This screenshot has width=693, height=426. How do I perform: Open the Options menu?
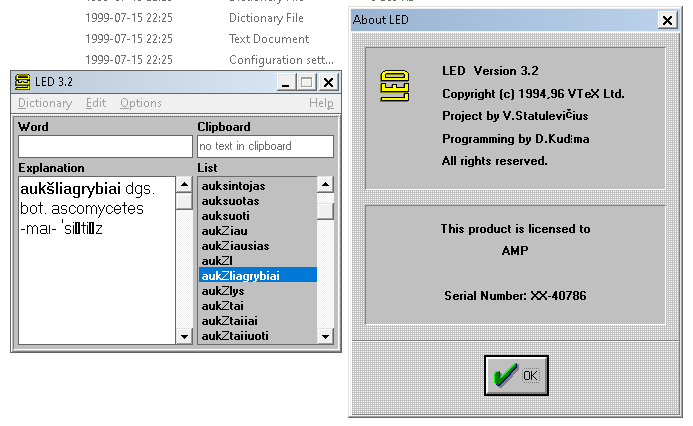click(141, 103)
